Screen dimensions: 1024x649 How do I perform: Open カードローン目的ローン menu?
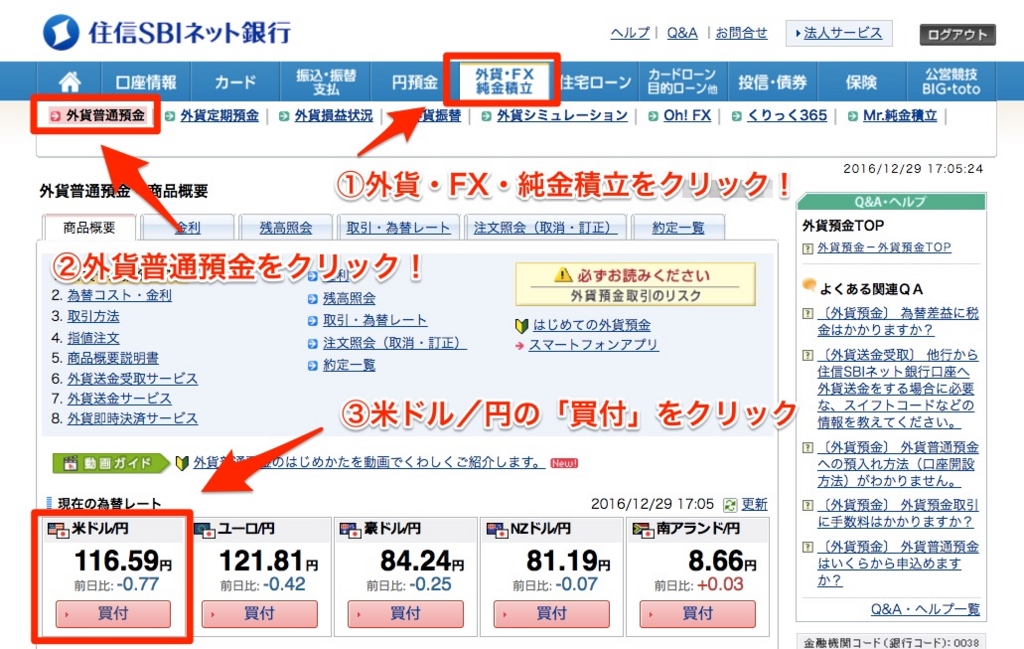(682, 82)
